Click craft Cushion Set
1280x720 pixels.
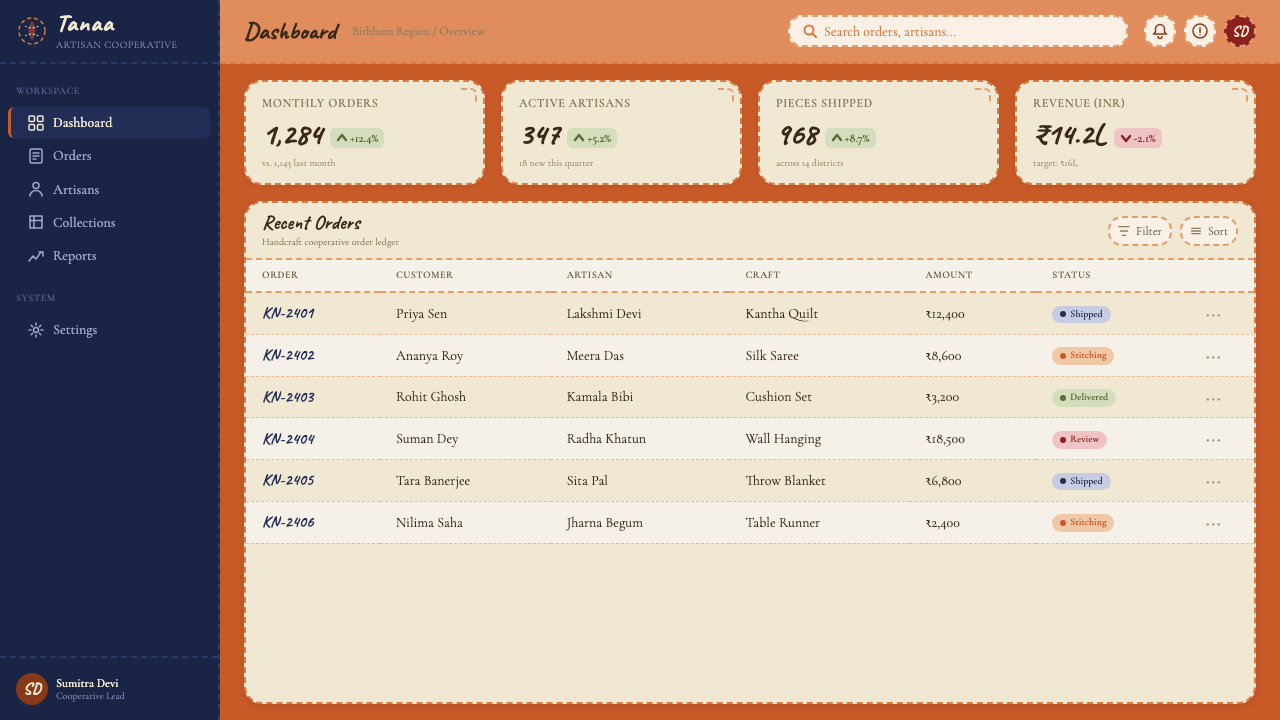point(779,397)
